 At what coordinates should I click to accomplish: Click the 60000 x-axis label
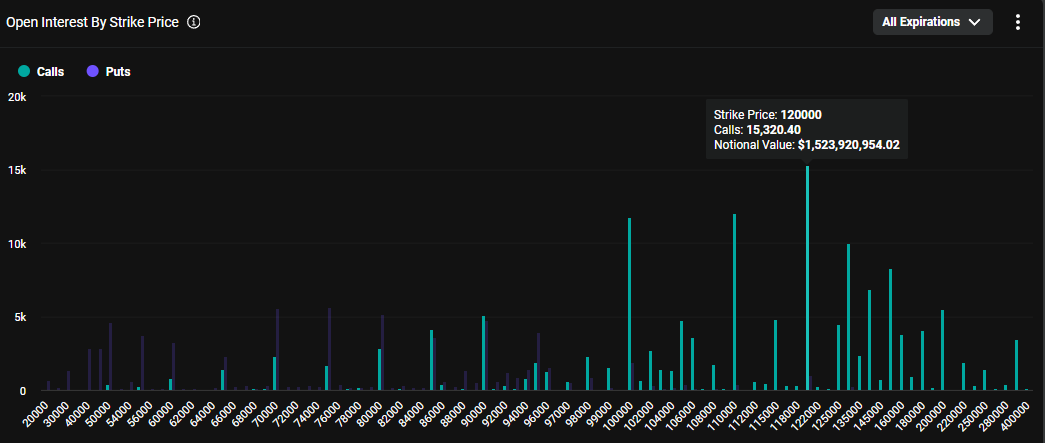[x=163, y=414]
